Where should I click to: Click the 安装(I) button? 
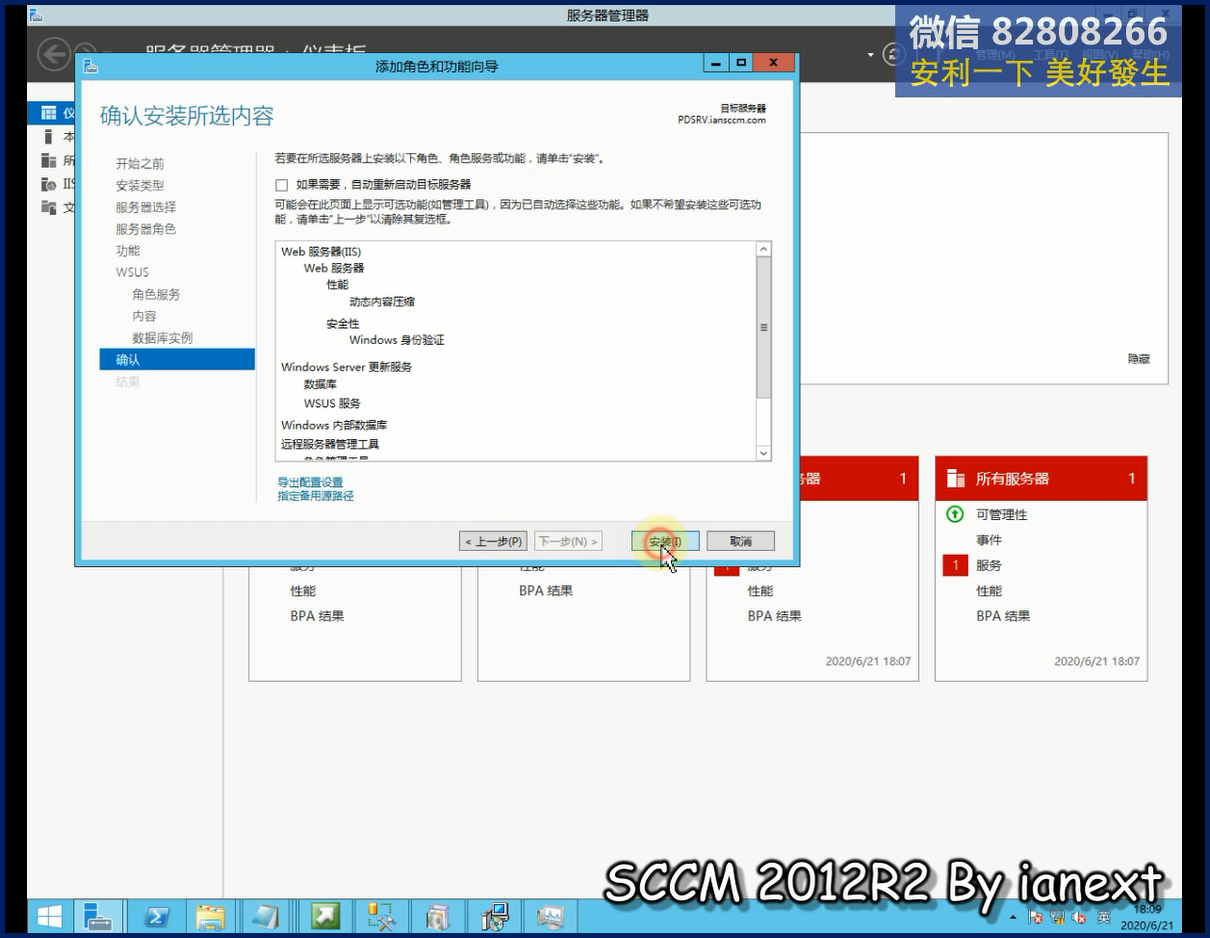point(665,541)
